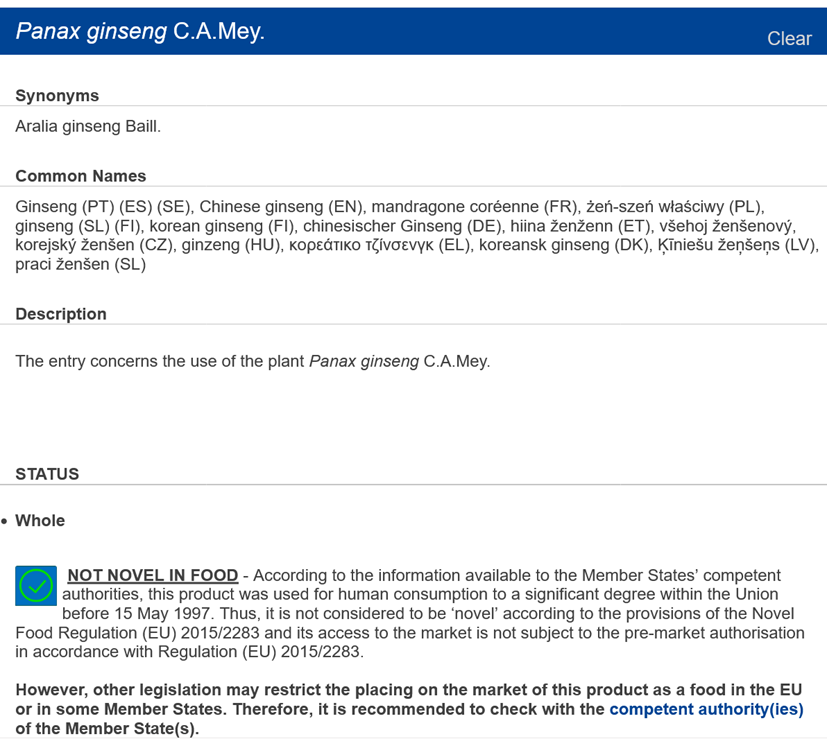
Task: Click the Chinese ginseng (EN) common name
Action: click(x=281, y=207)
